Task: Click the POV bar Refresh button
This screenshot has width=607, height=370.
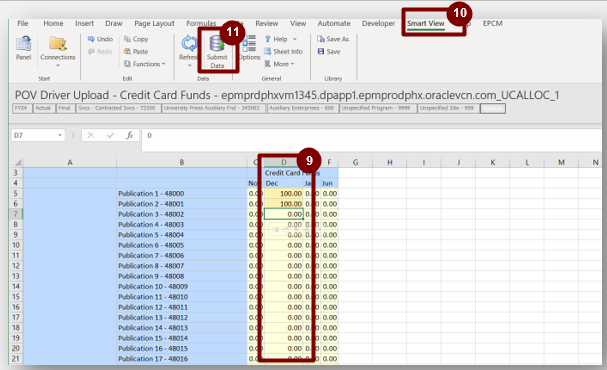Action: pyautogui.click(x=492, y=109)
